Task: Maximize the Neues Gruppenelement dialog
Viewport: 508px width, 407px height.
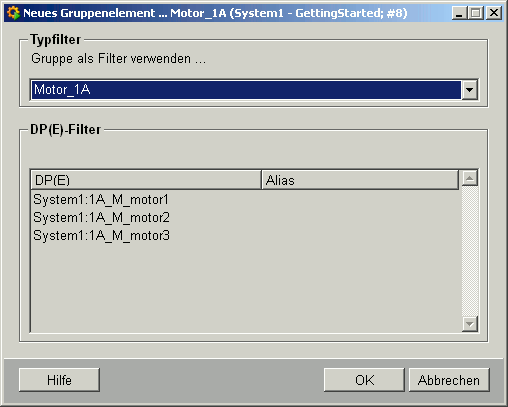Action: tap(476, 13)
